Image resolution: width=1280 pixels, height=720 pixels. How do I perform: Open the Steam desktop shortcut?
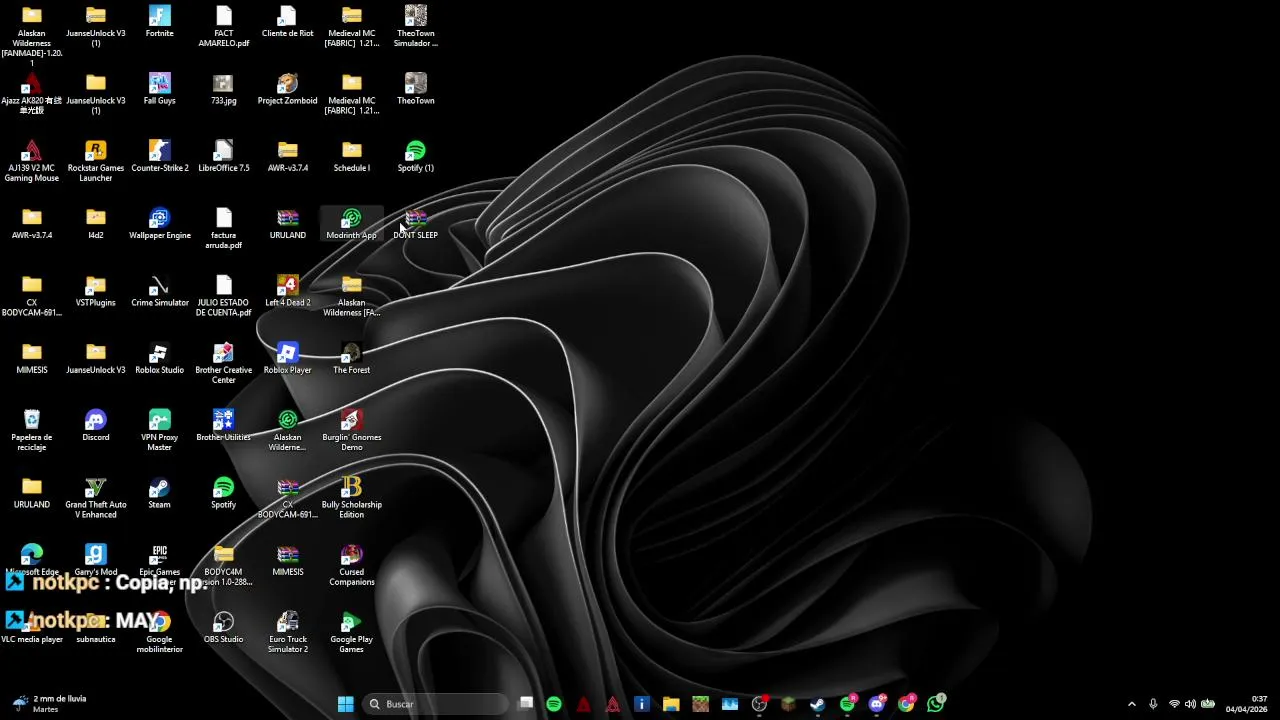(x=159, y=493)
